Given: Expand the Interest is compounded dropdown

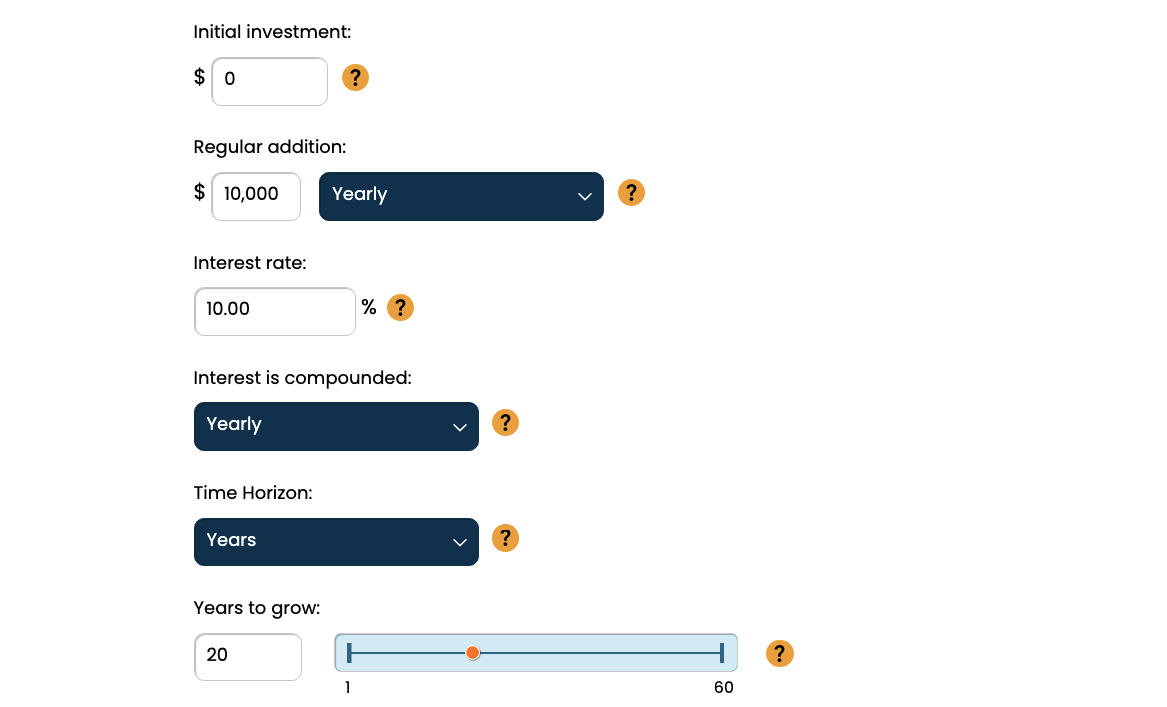Looking at the screenshot, I should pos(336,426).
